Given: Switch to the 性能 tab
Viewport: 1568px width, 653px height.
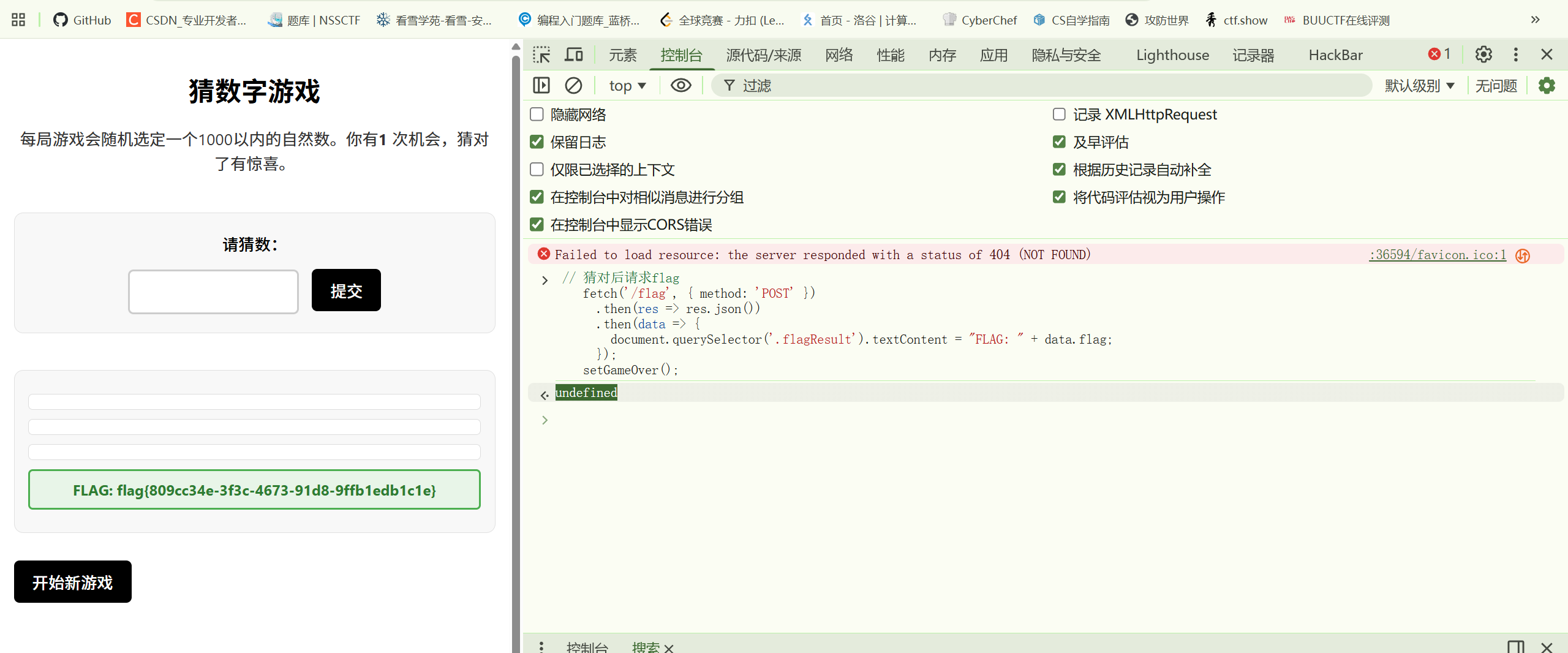Looking at the screenshot, I should (x=891, y=55).
